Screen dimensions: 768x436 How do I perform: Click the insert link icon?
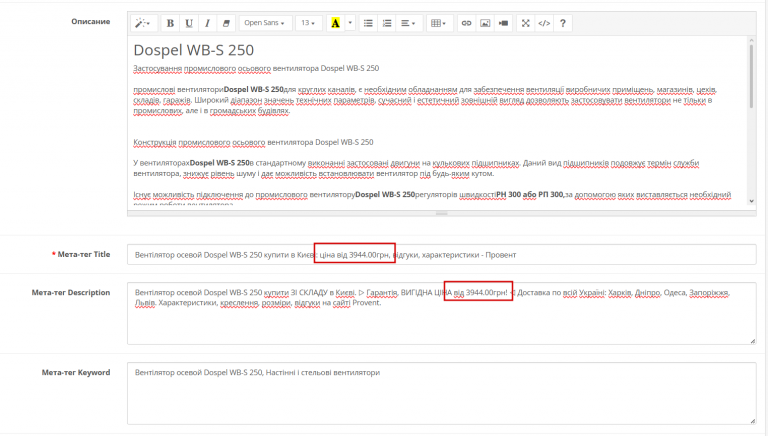coord(466,23)
